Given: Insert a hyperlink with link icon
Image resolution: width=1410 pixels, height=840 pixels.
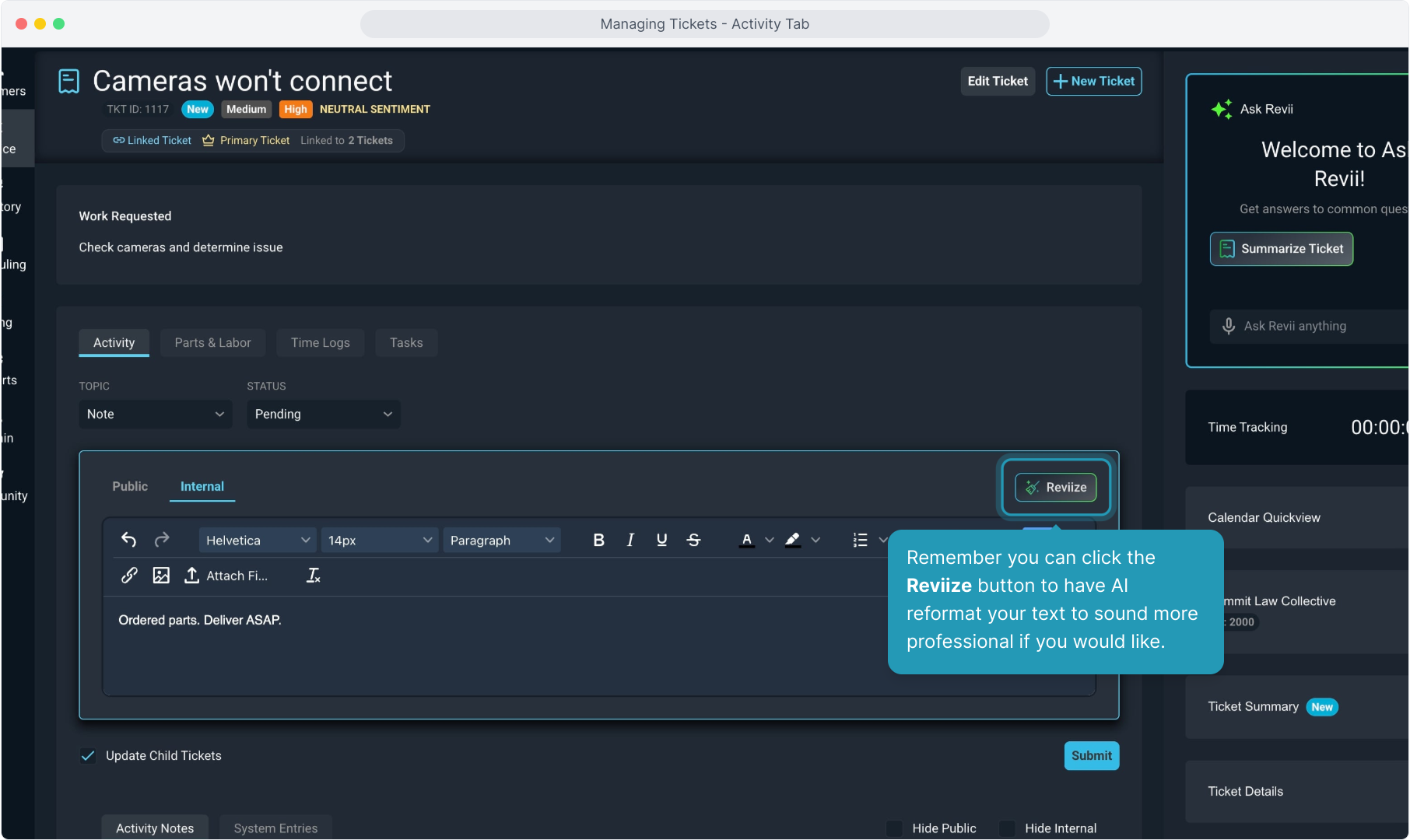Looking at the screenshot, I should click(129, 576).
